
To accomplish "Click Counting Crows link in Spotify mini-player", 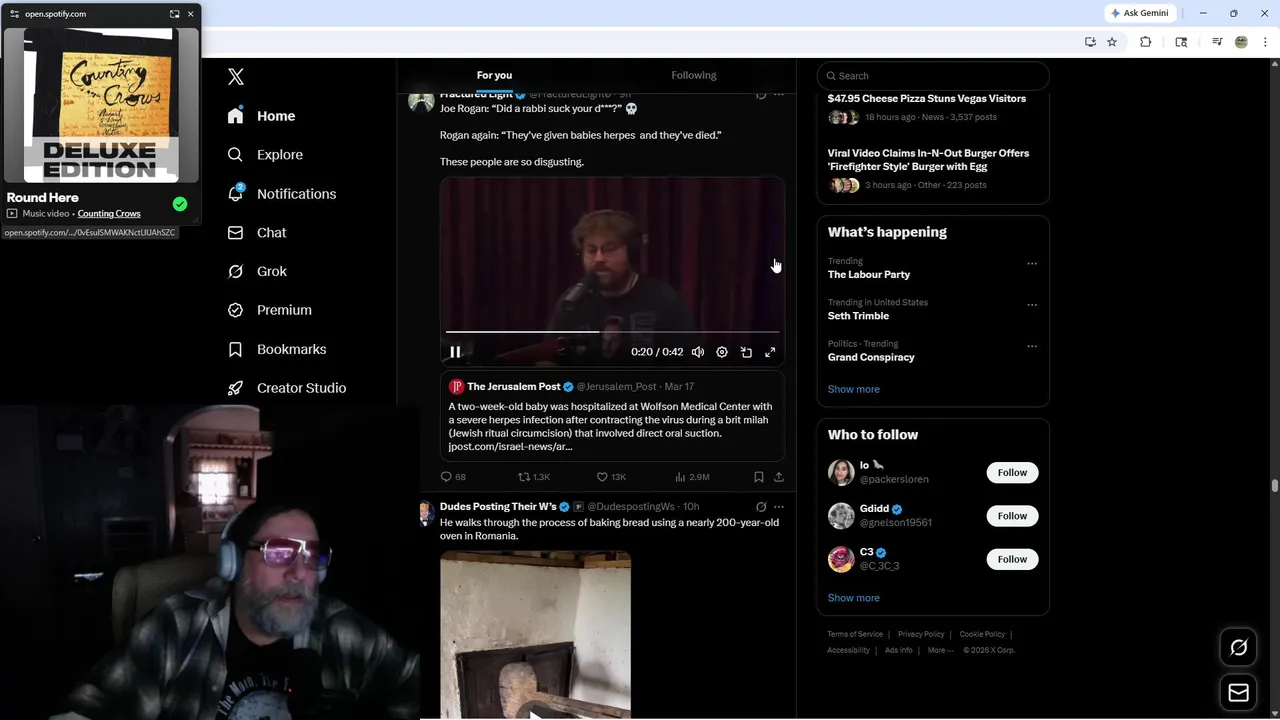I will pos(109,214).
